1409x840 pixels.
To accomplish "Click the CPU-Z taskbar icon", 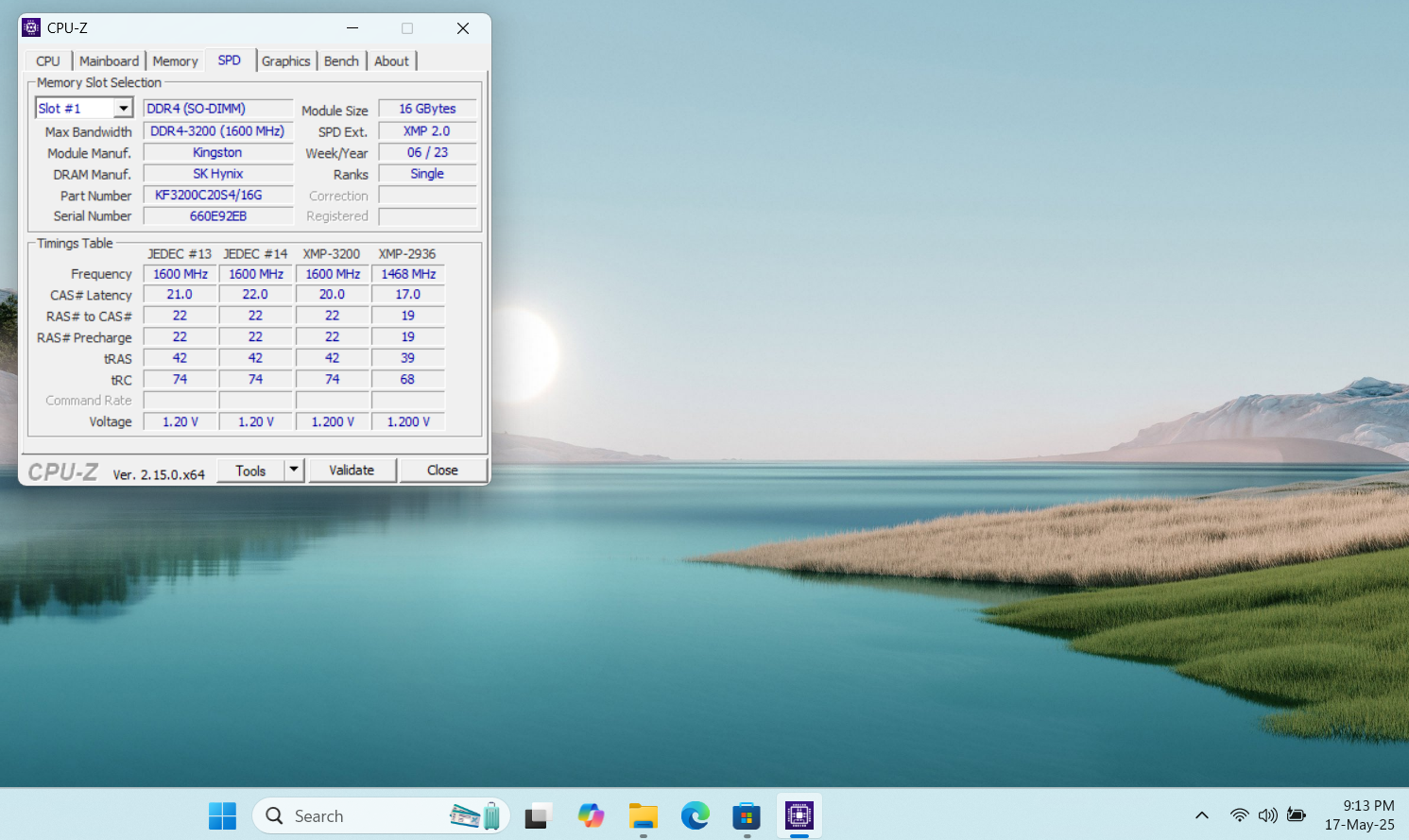I will click(799, 815).
